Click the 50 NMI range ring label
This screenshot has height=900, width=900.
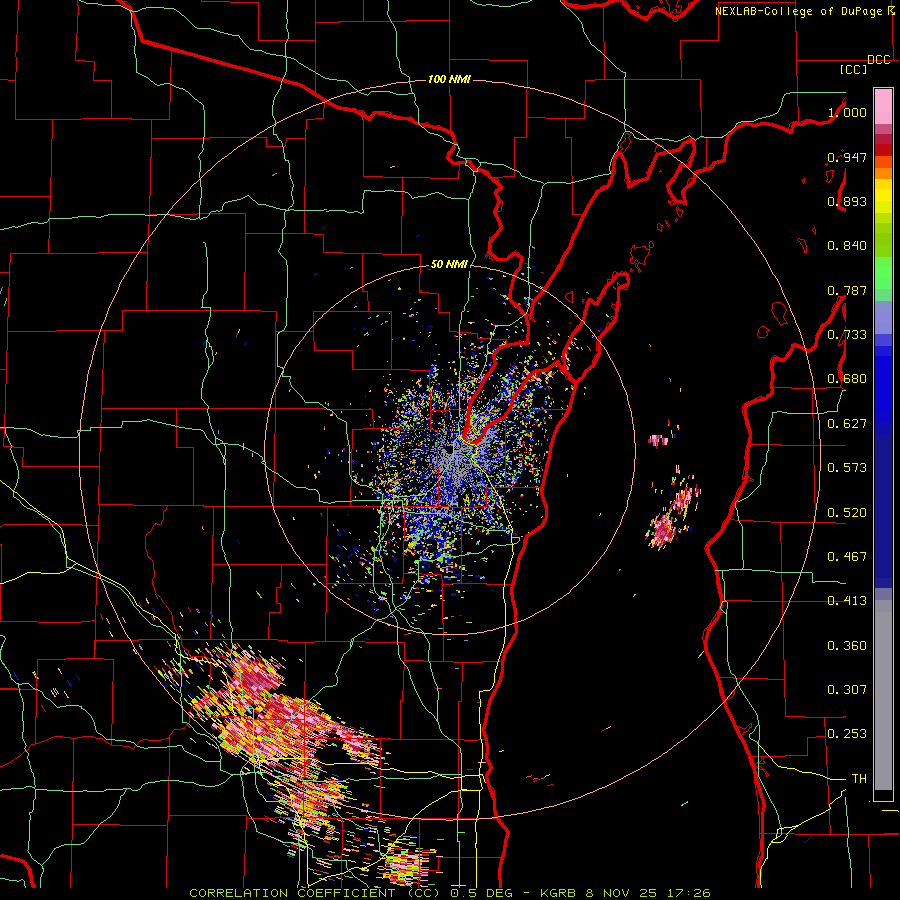(449, 265)
